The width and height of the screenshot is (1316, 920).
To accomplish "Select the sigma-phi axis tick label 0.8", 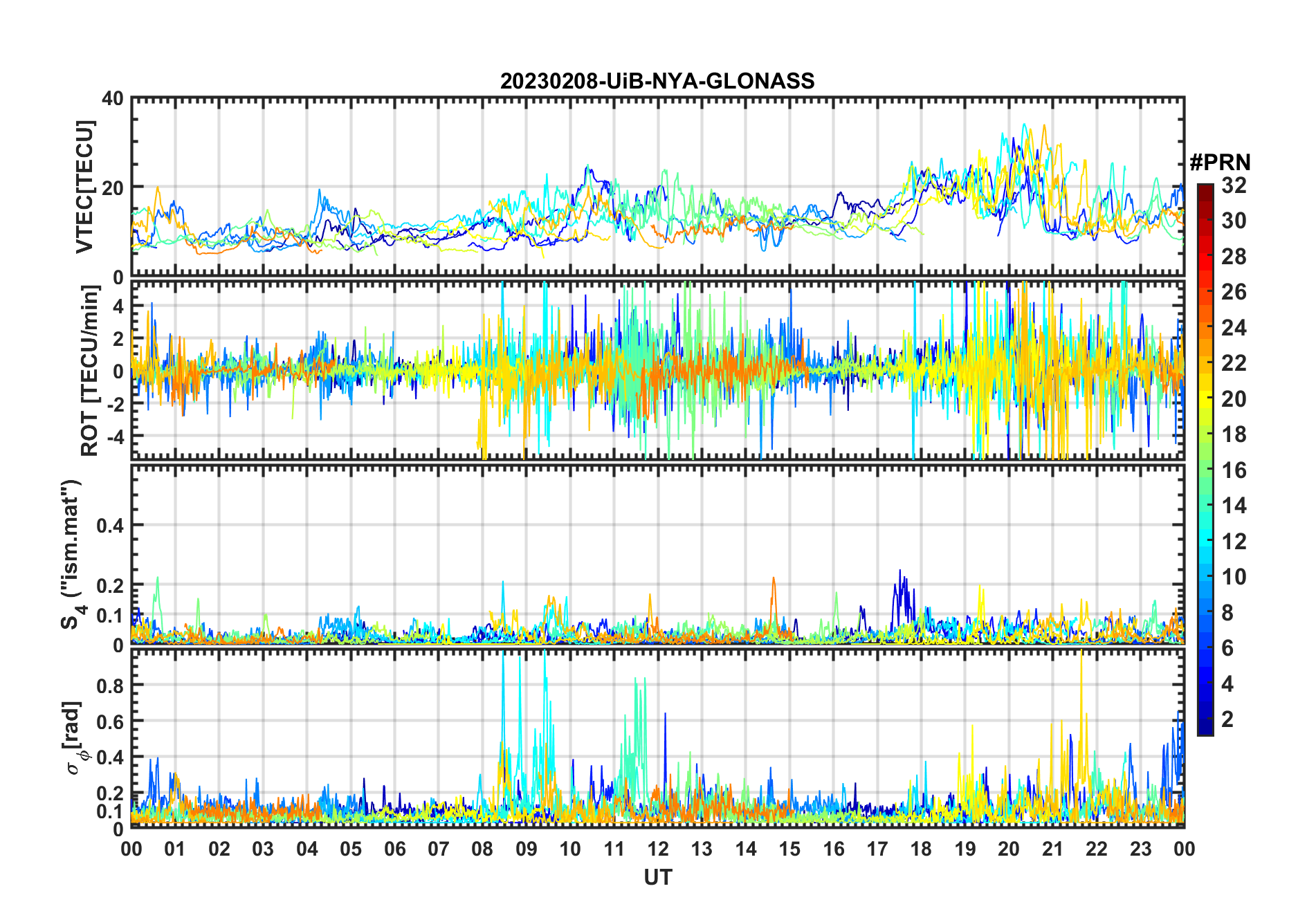I will tap(110, 686).
